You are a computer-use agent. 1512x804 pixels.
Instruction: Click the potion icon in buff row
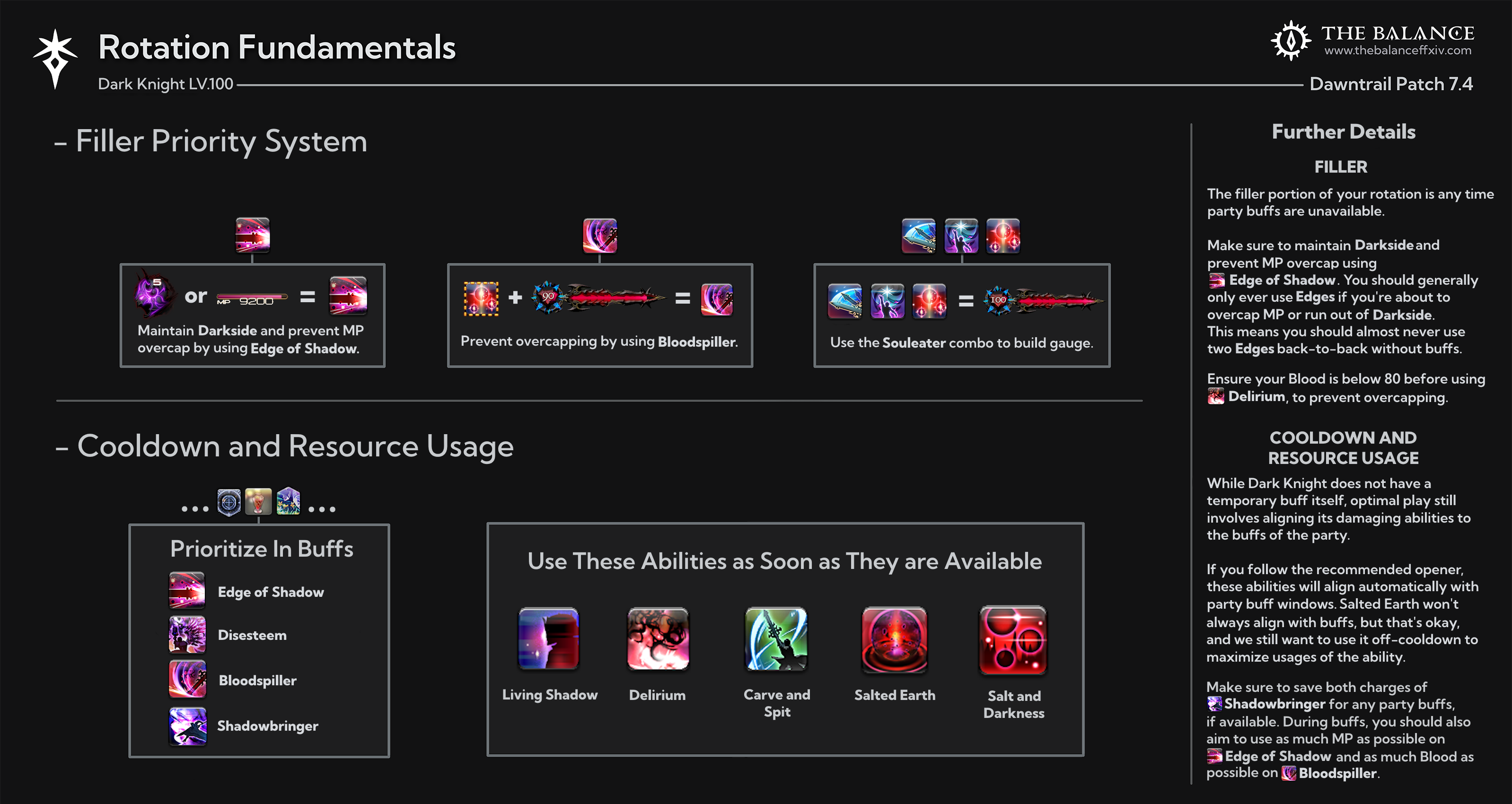pos(258,501)
